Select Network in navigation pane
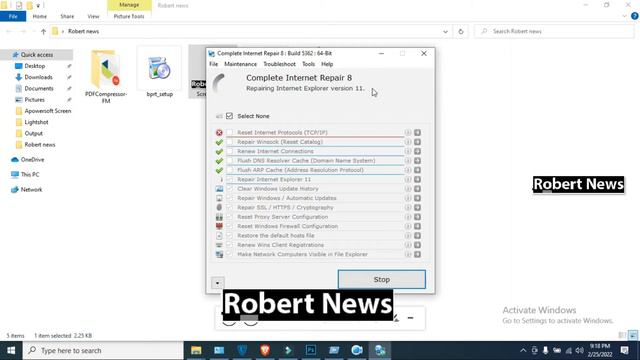The image size is (640, 360). pyautogui.click(x=31, y=189)
